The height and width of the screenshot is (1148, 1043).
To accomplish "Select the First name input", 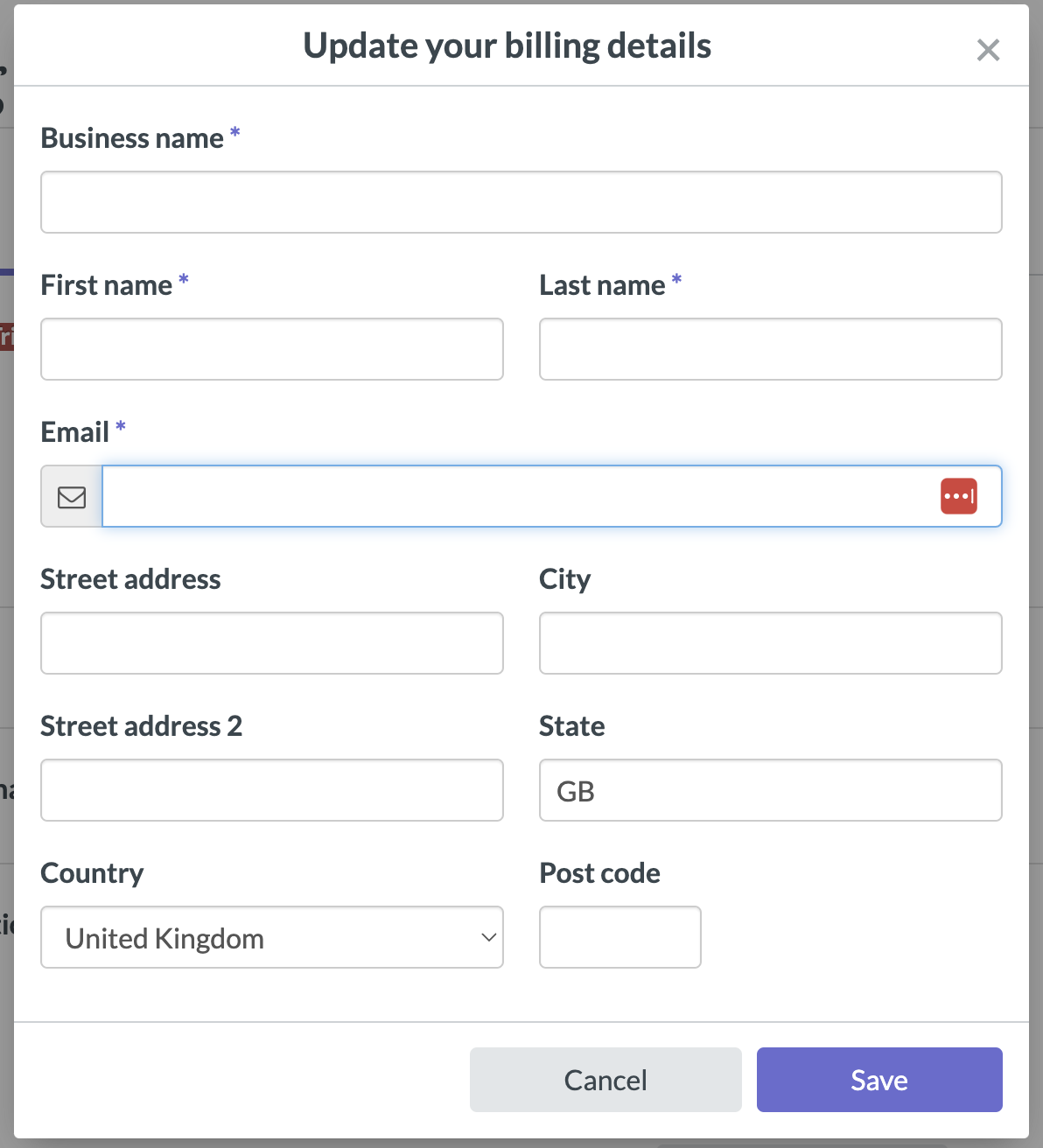I will (272, 349).
